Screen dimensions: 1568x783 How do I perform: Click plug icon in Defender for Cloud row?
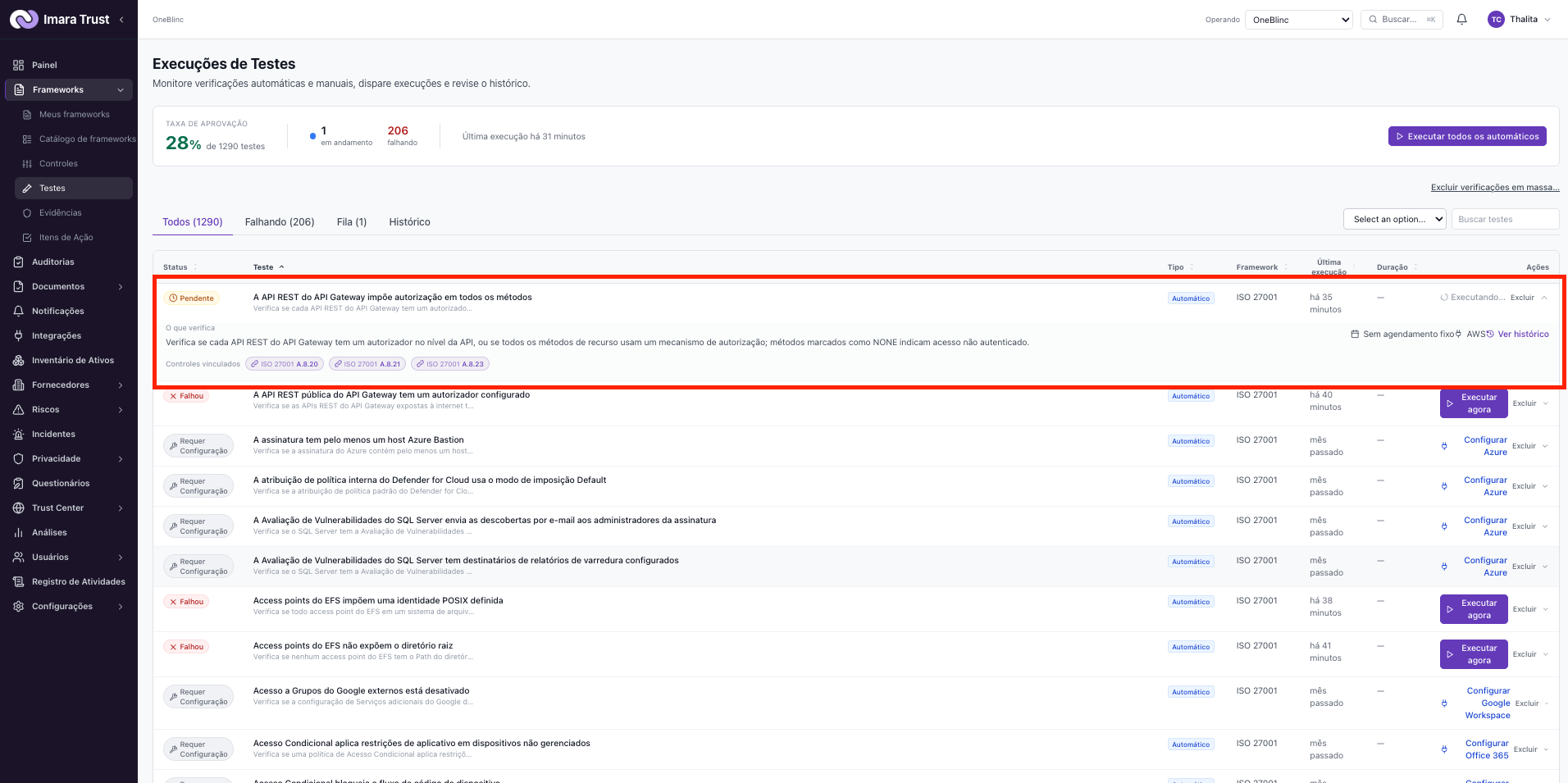click(x=1444, y=486)
